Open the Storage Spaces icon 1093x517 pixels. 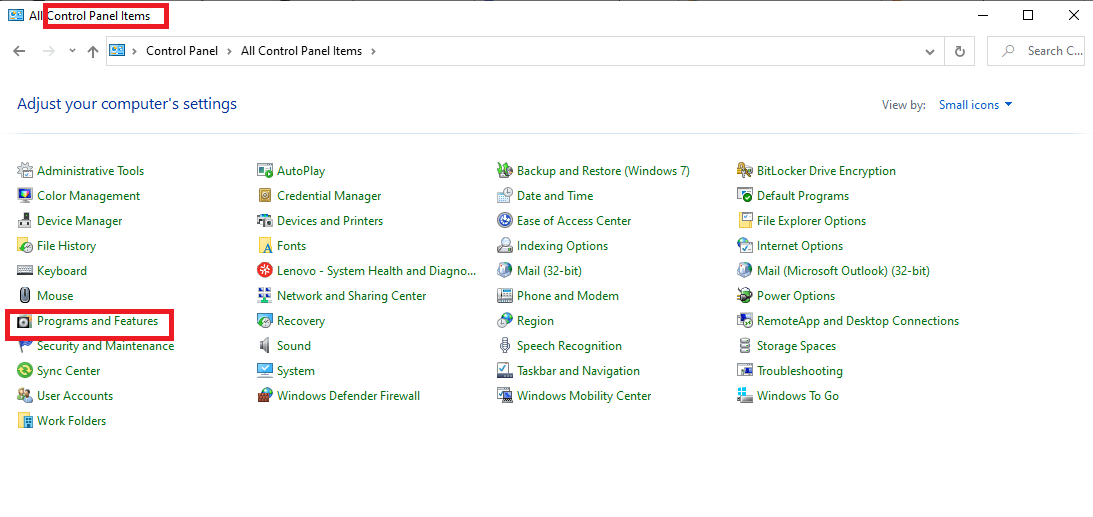745,346
